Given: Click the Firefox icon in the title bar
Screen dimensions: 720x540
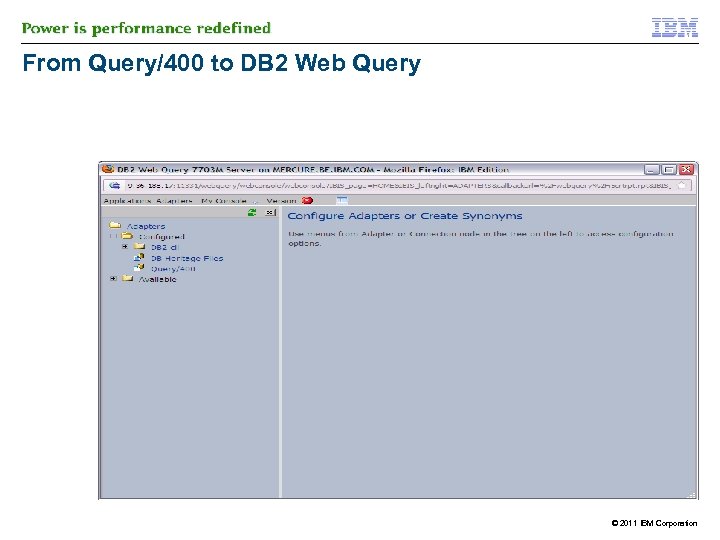Looking at the screenshot, I should [108, 169].
